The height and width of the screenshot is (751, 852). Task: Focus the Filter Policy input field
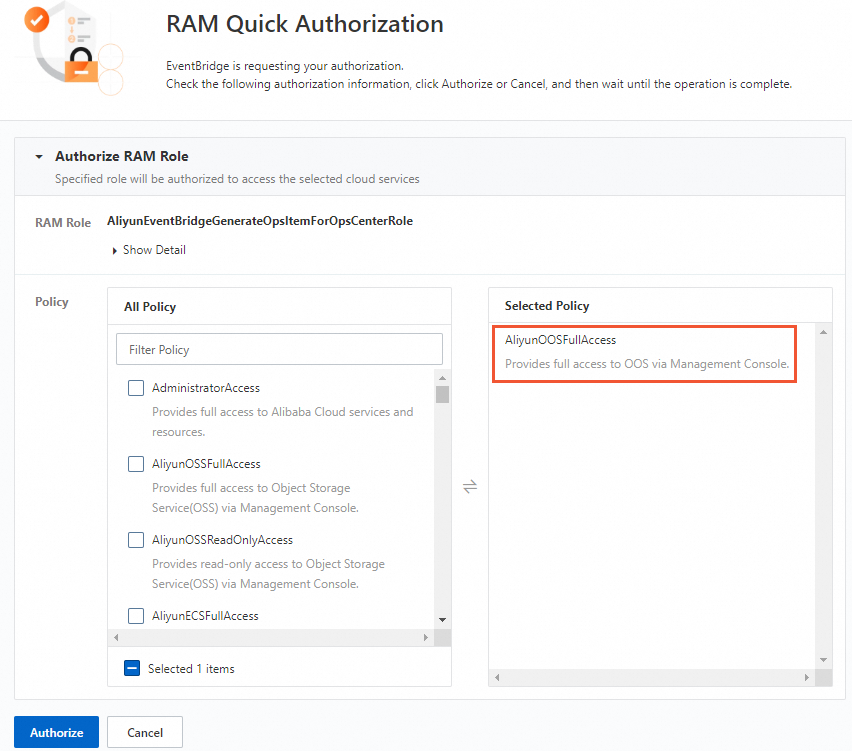(279, 349)
